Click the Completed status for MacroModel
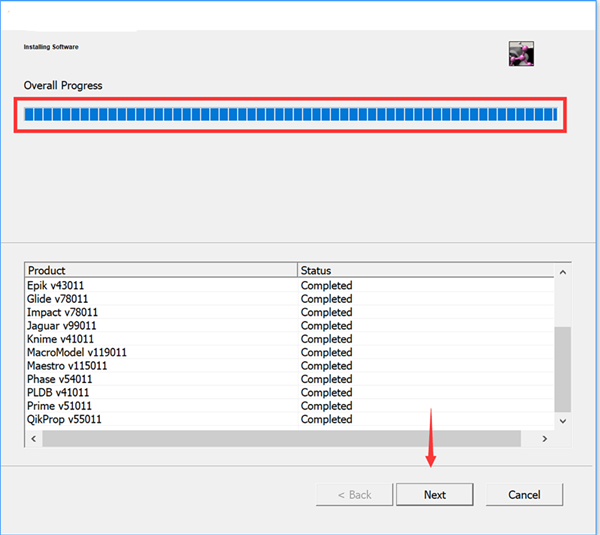The image size is (600, 535). [326, 352]
